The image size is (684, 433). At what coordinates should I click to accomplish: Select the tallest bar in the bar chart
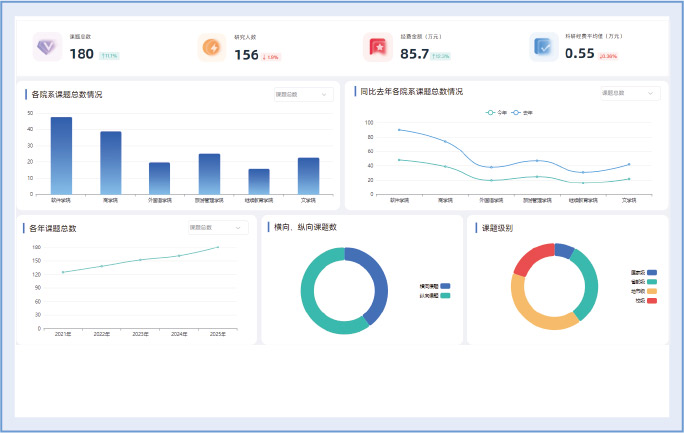coord(62,155)
